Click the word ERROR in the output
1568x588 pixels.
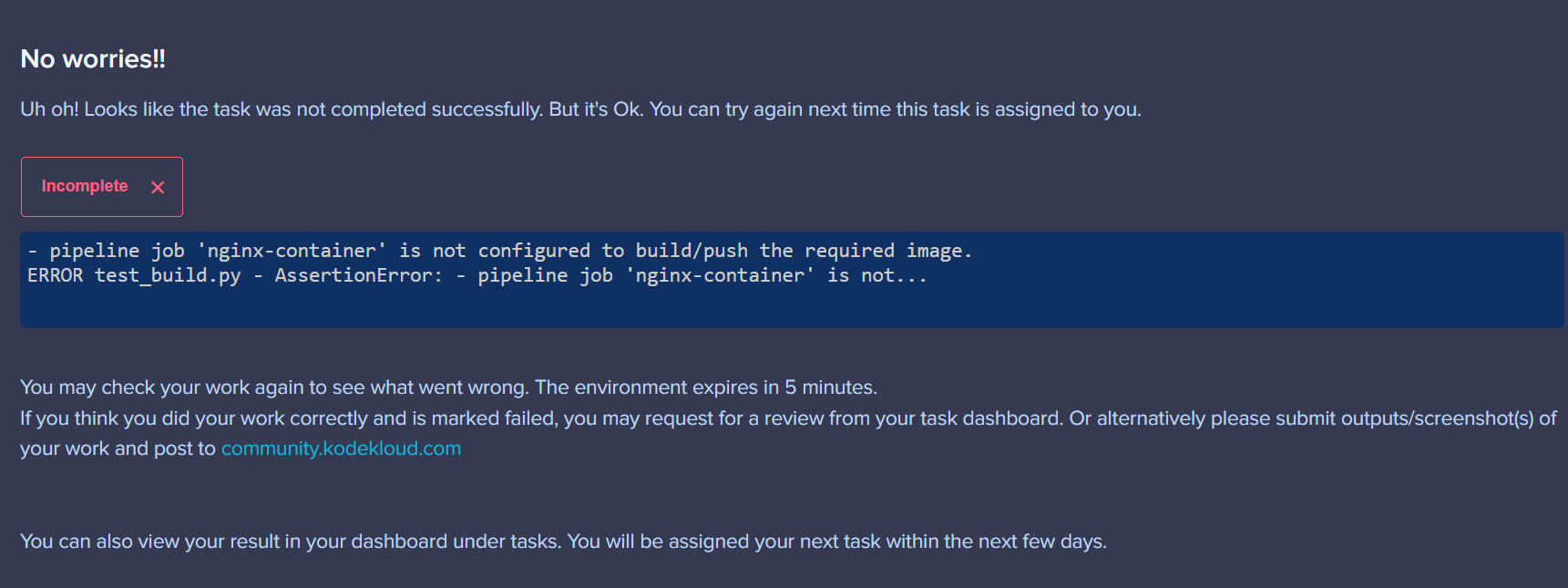55,275
